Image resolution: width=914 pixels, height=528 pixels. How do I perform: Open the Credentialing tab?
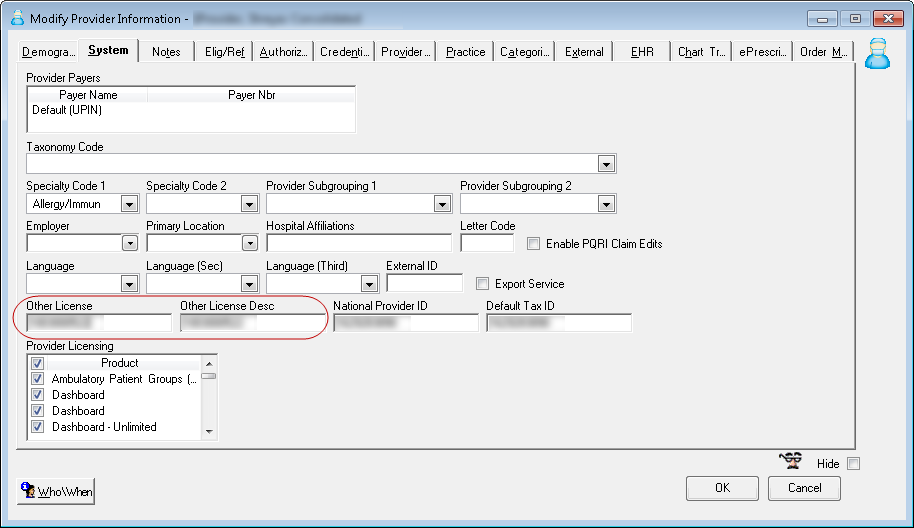[344, 52]
